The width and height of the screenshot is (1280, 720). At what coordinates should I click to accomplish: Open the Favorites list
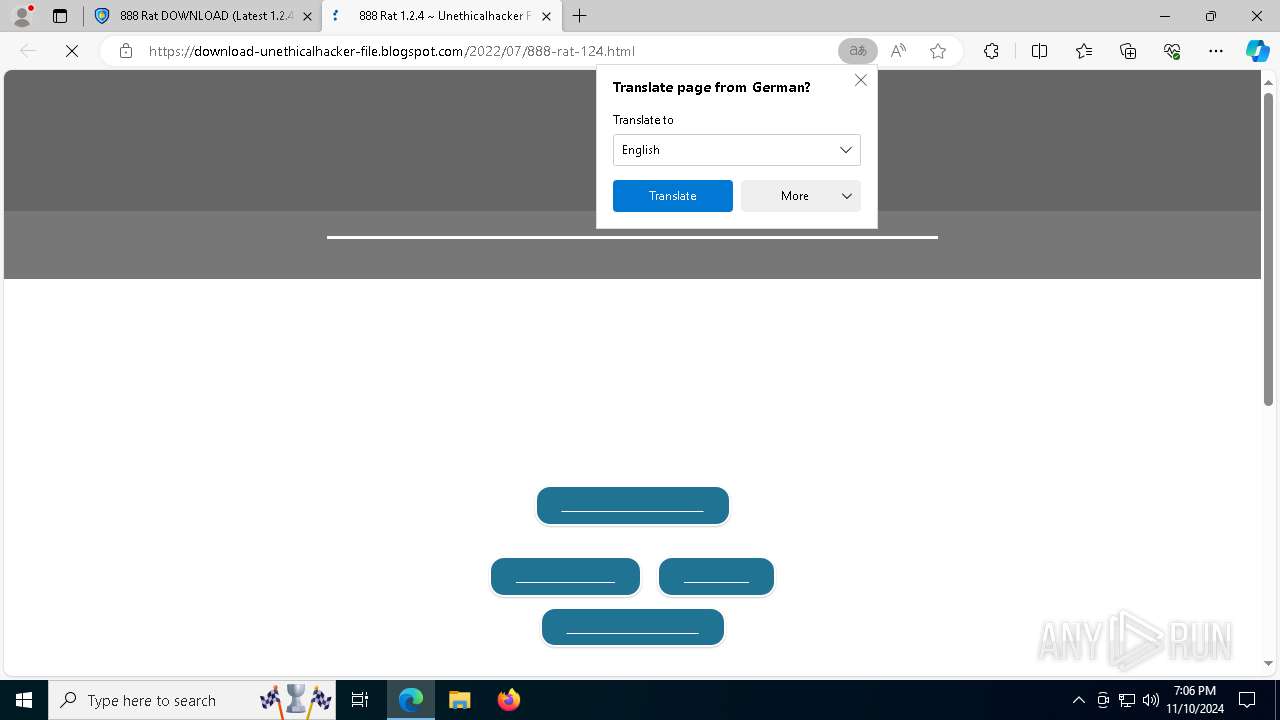(1084, 51)
